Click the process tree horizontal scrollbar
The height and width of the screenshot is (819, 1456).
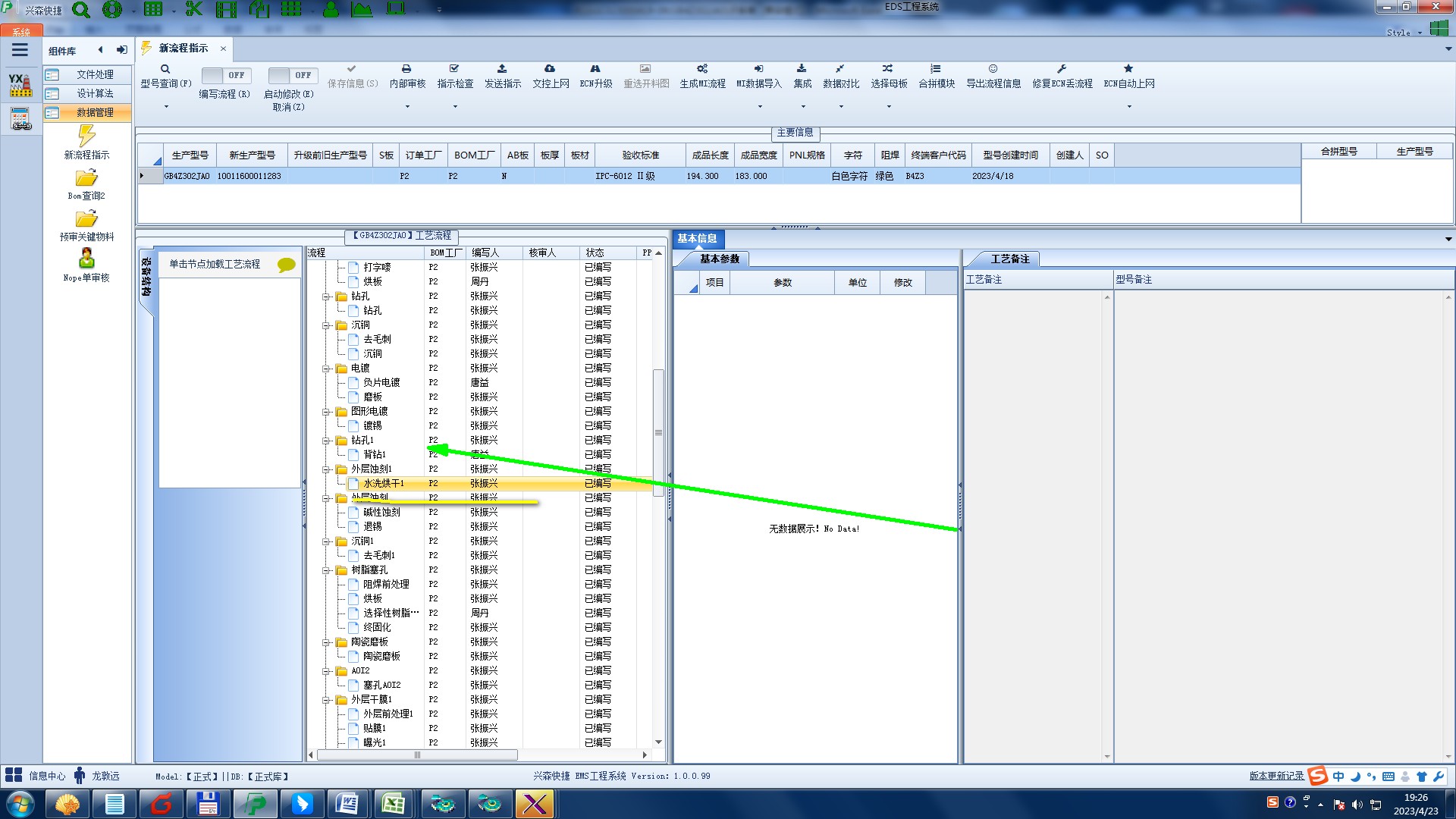pos(417,755)
